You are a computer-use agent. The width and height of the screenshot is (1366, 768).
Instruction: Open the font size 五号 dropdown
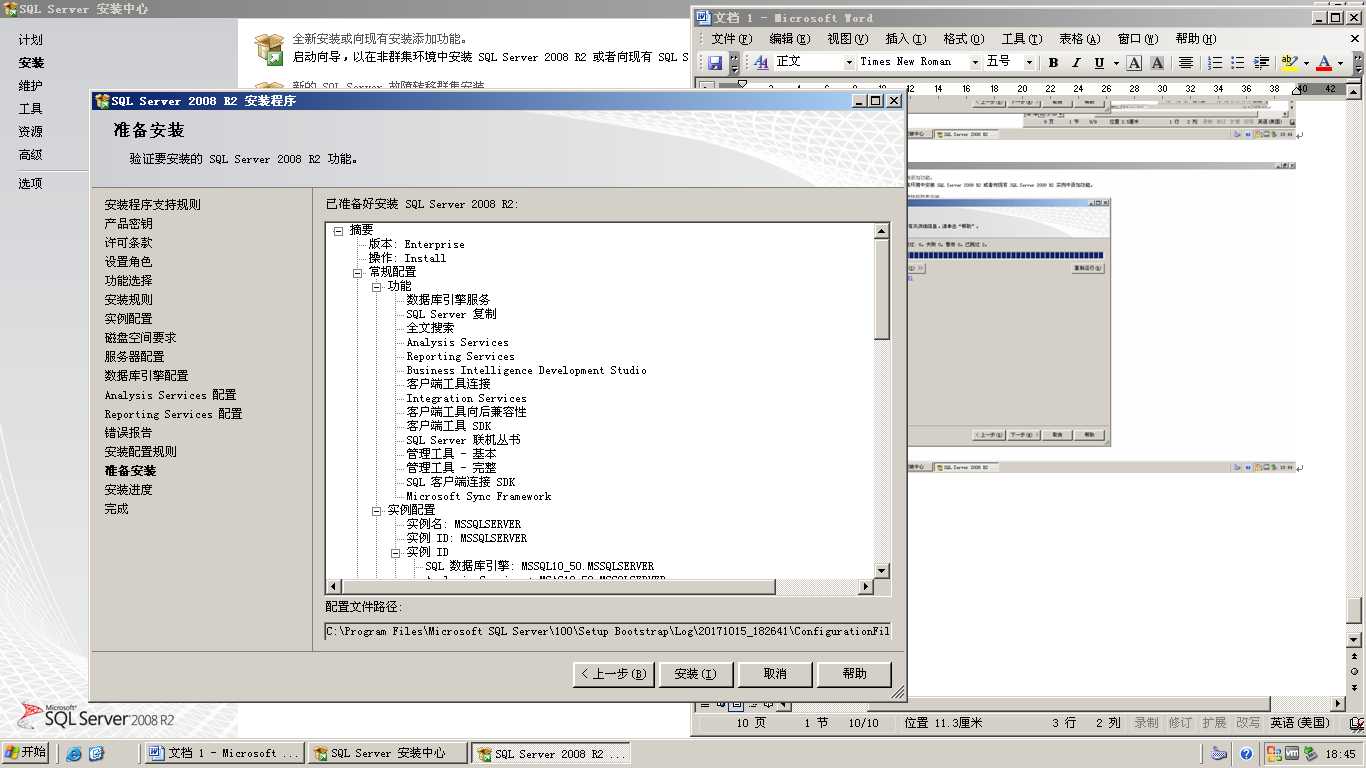click(1029, 62)
